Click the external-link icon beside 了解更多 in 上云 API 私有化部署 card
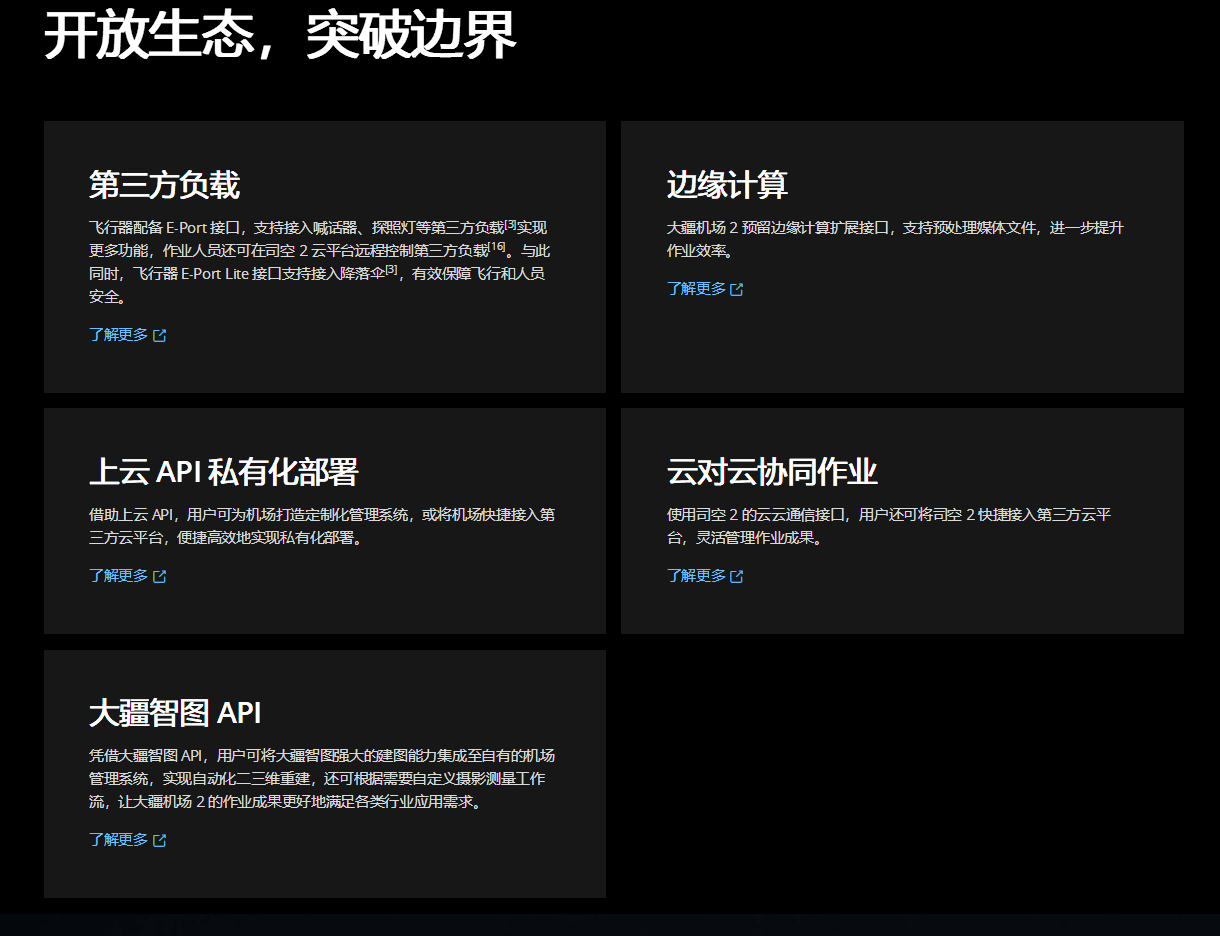 (161, 576)
